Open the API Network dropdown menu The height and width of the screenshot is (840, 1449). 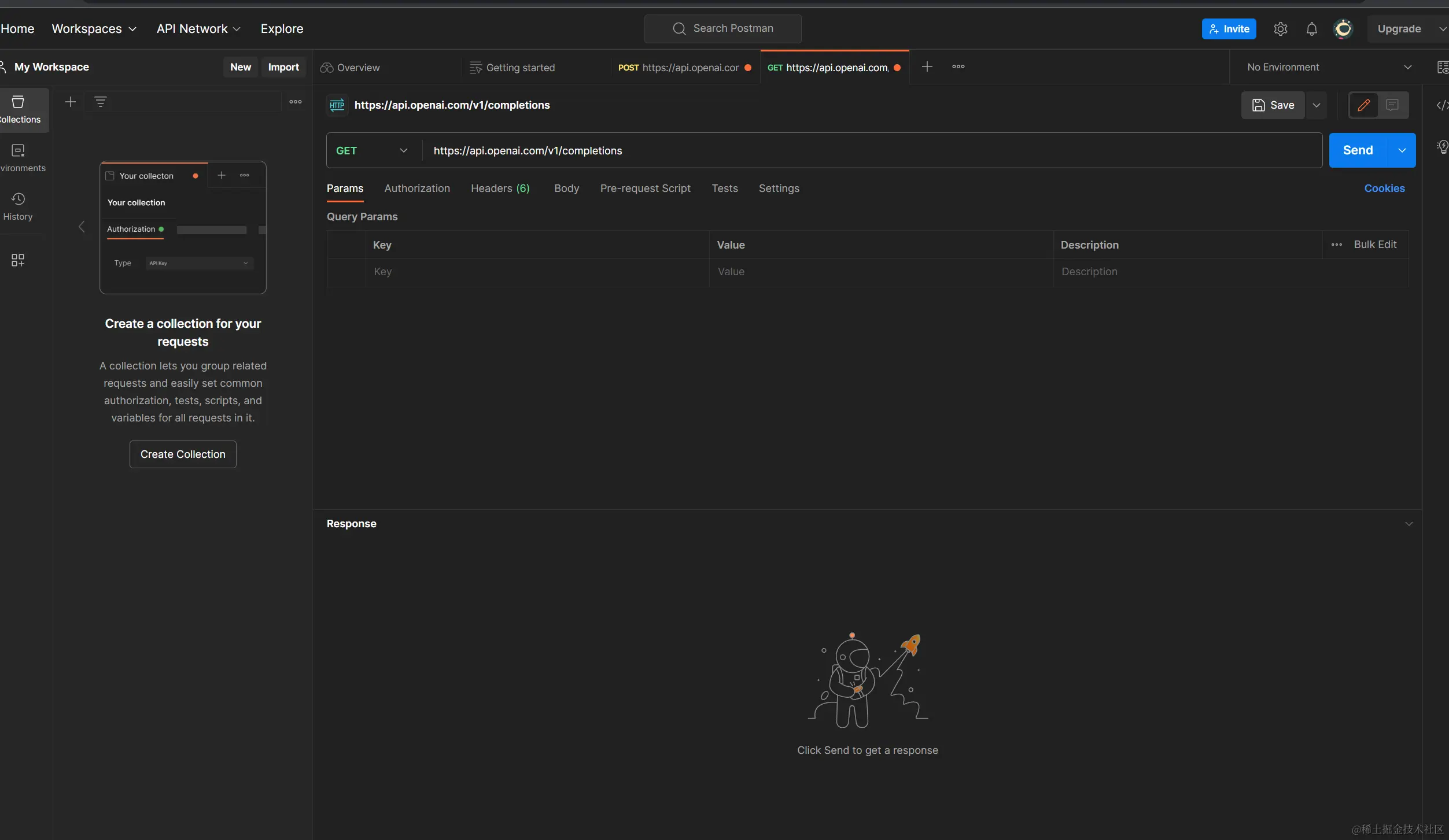[198, 29]
